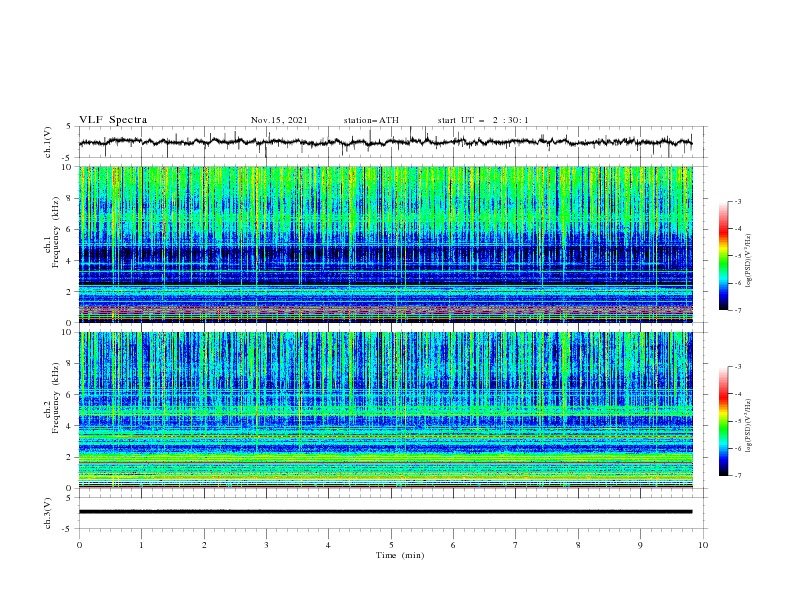Click the ch.2 "Frequency (kHz)" axis label
The height and width of the screenshot is (612, 792).
tap(56, 398)
